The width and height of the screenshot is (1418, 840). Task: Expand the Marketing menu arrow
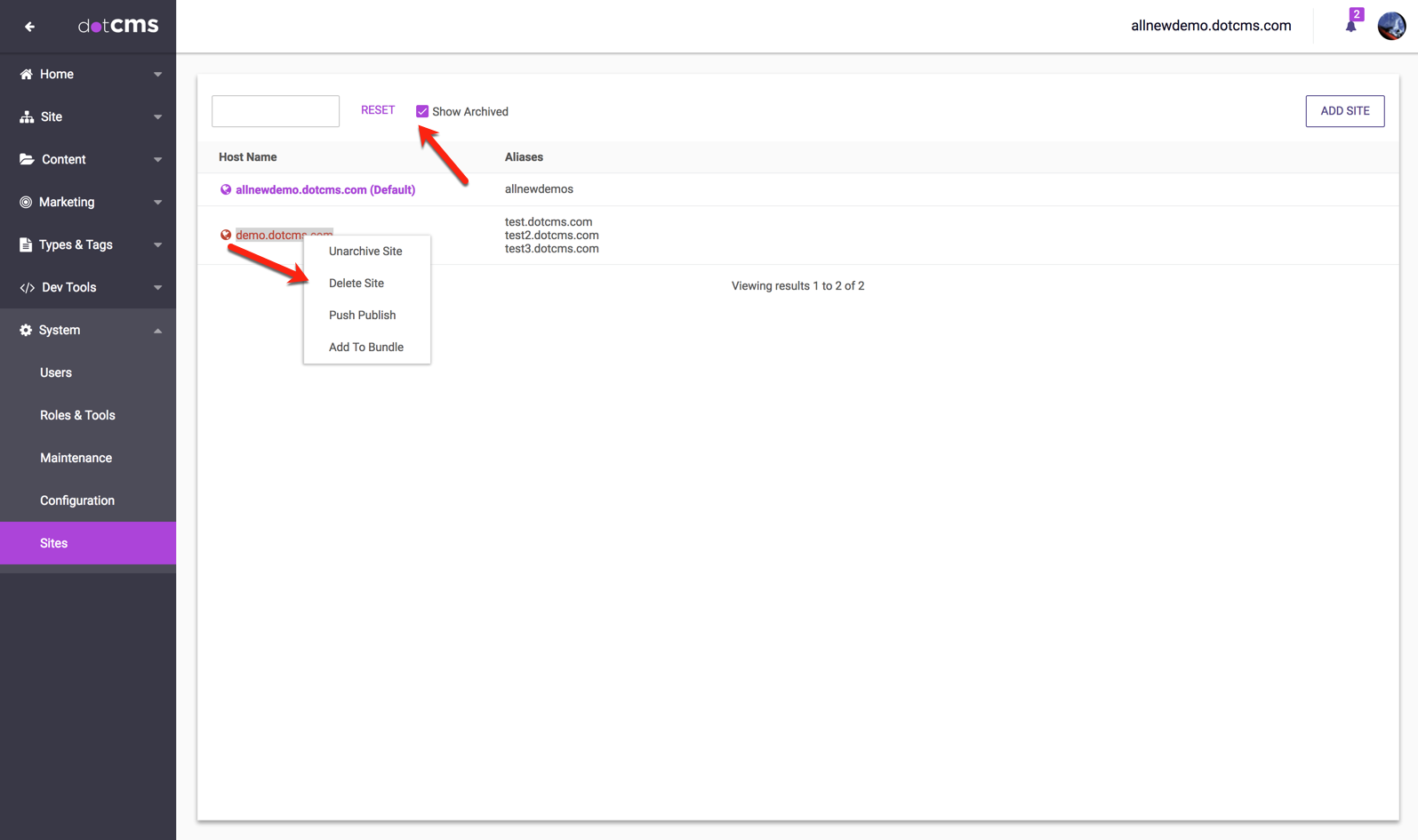(157, 203)
